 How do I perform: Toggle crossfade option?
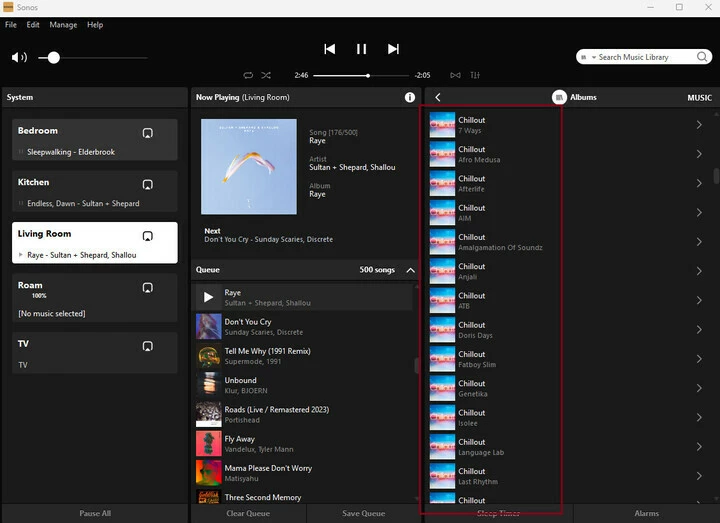[455, 75]
